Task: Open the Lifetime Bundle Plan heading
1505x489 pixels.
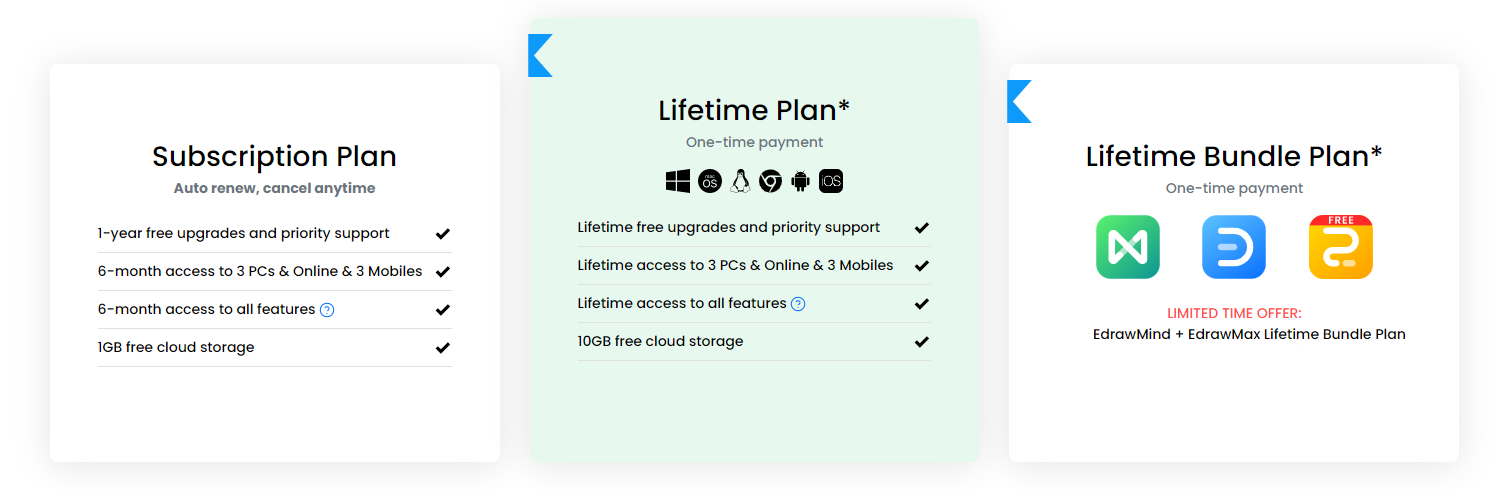Action: [x=1234, y=157]
